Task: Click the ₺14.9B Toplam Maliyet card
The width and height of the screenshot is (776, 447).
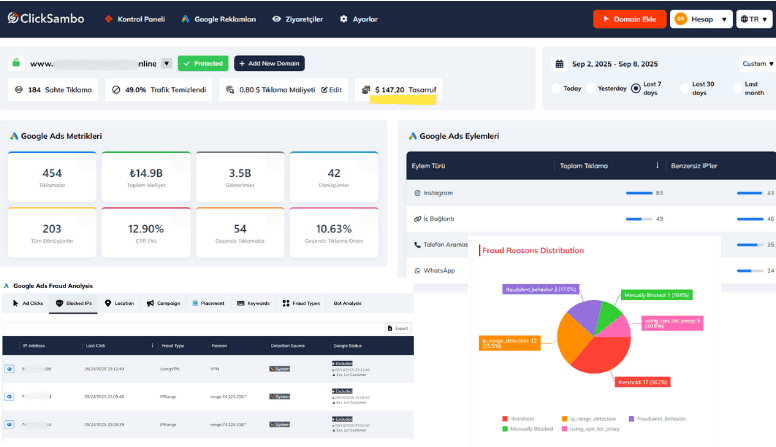Action: click(146, 177)
